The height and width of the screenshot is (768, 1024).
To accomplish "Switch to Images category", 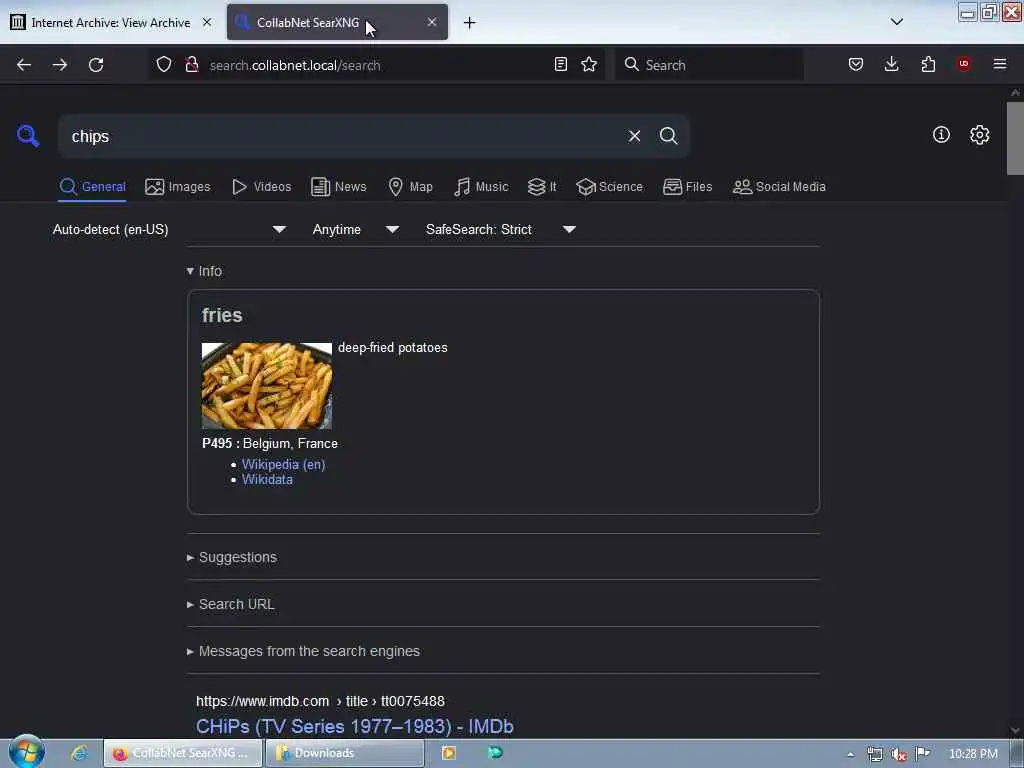I will [178, 187].
